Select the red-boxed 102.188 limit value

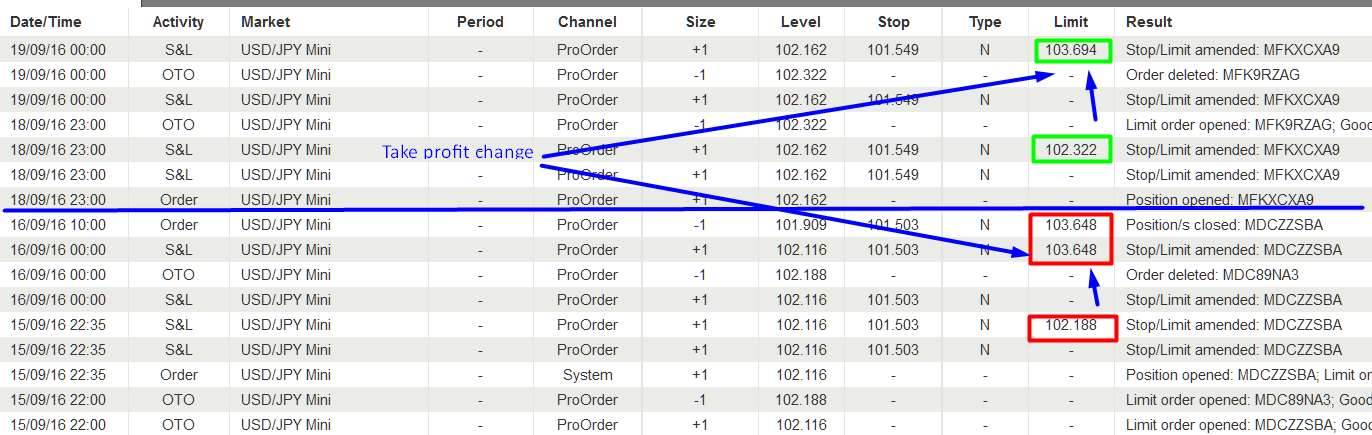[x=1071, y=325]
